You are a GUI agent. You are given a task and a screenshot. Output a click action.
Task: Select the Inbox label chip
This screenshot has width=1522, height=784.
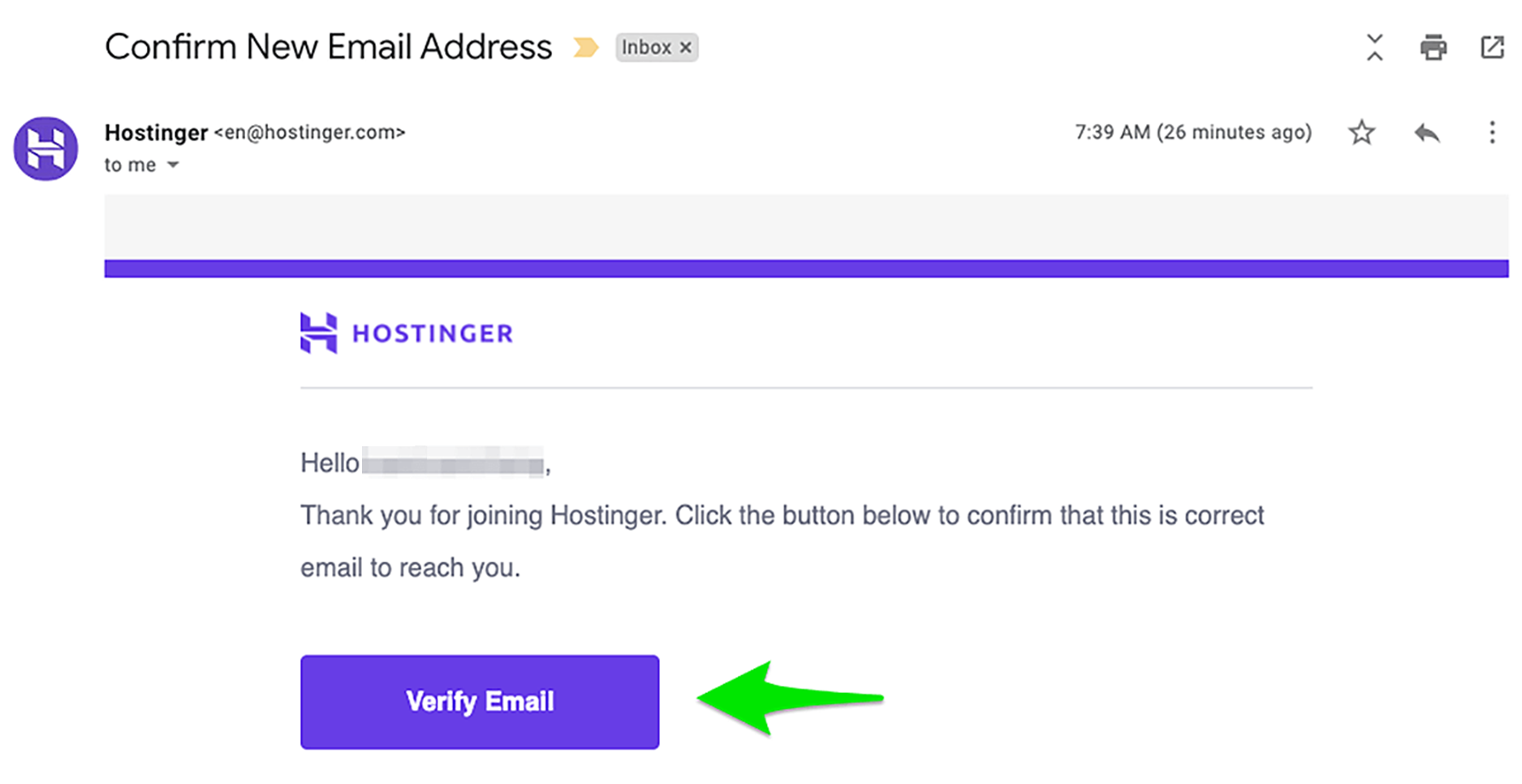click(647, 48)
